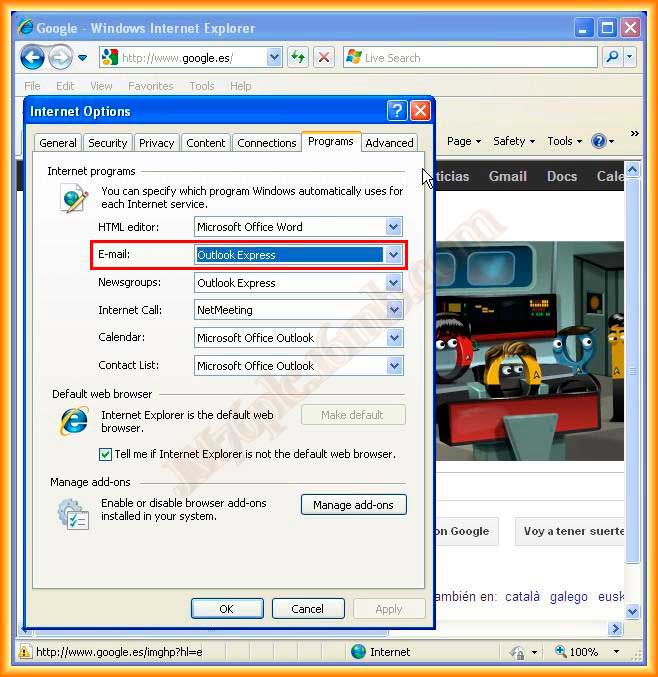
Task: Click the OK button
Action: point(227,609)
